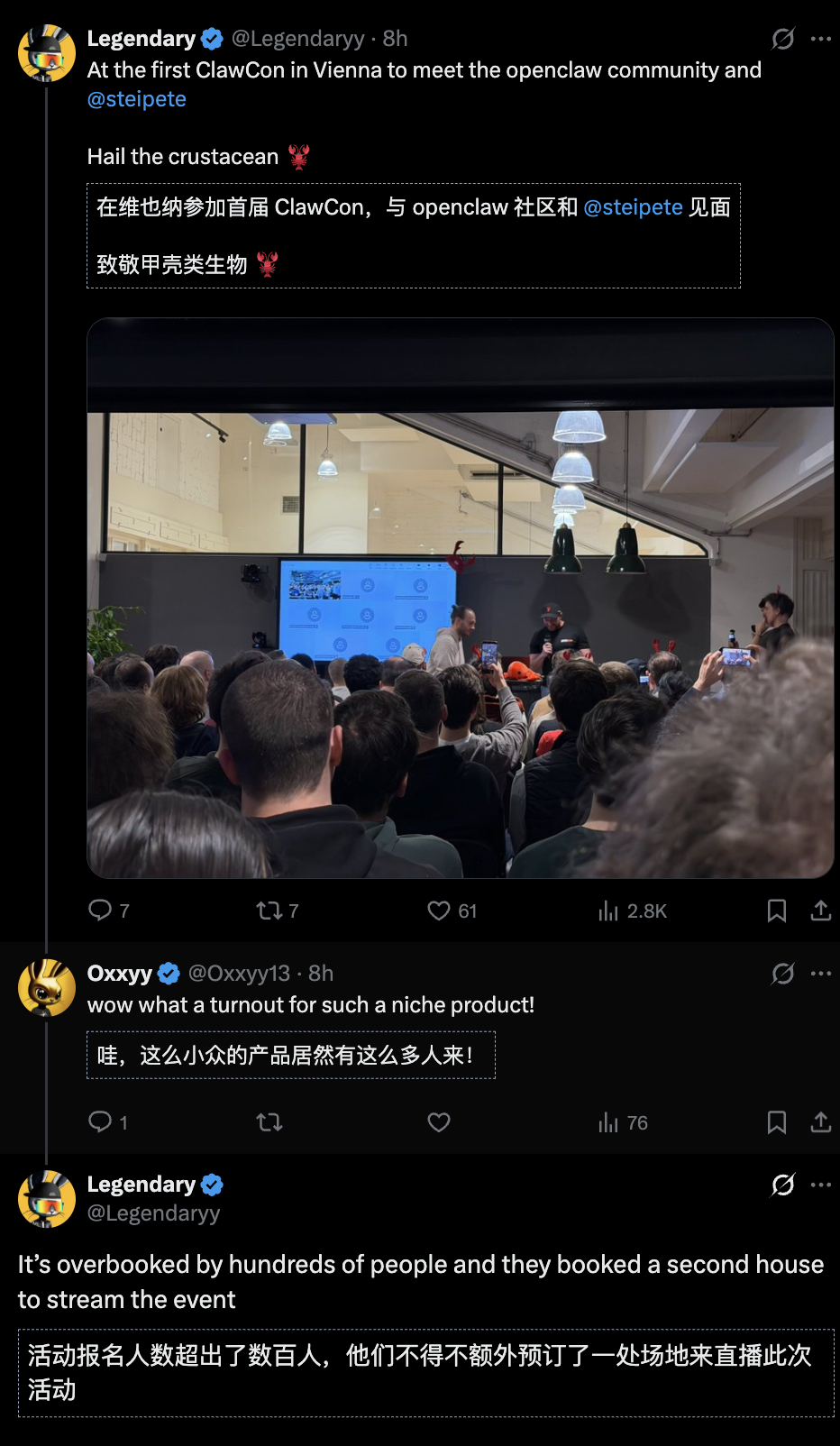Open more options on Oxxyy's reply

click(821, 974)
